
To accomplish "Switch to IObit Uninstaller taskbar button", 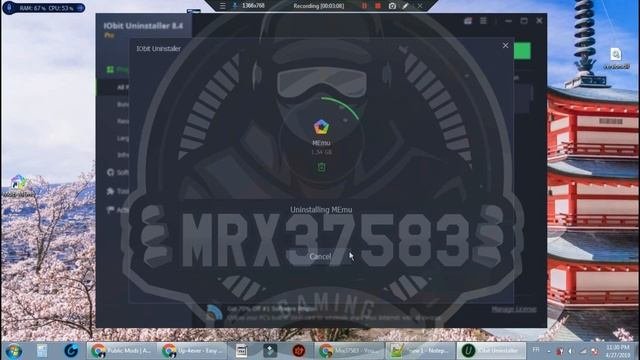I will [x=490, y=351].
